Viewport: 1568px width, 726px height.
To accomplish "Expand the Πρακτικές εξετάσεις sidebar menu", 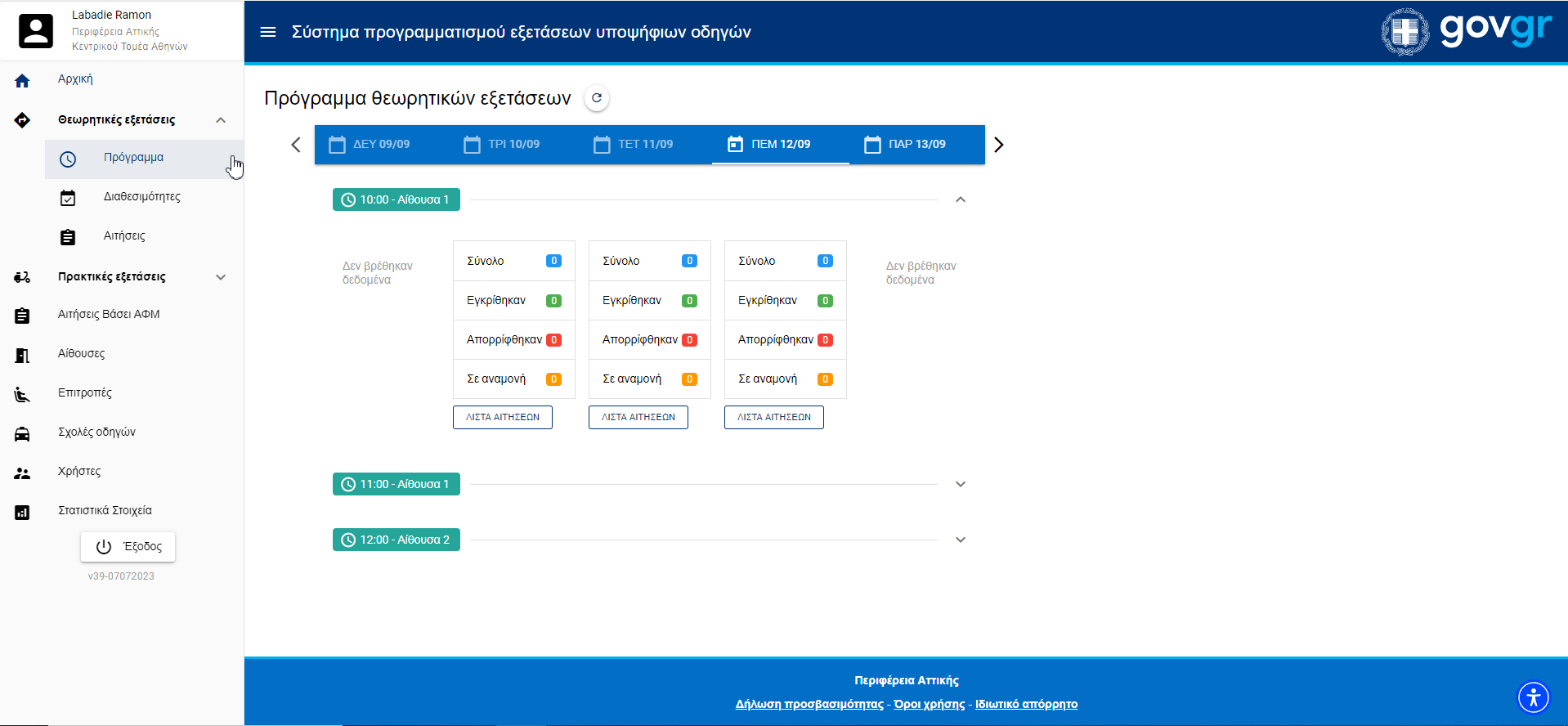I will [x=221, y=277].
